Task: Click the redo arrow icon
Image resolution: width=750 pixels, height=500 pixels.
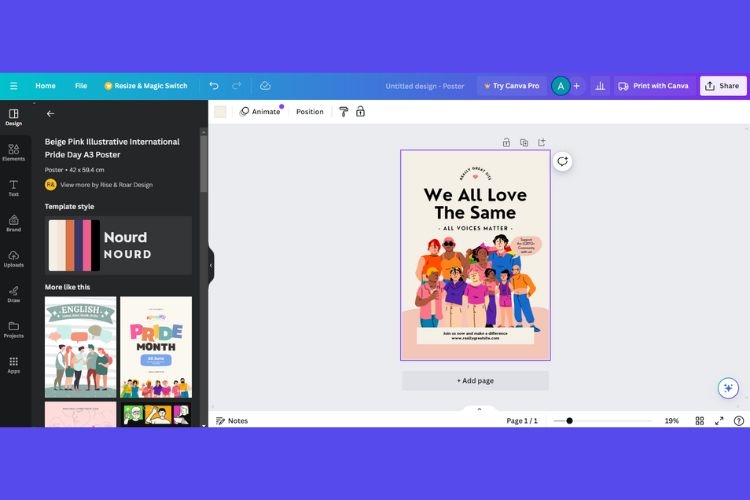Action: (x=236, y=86)
